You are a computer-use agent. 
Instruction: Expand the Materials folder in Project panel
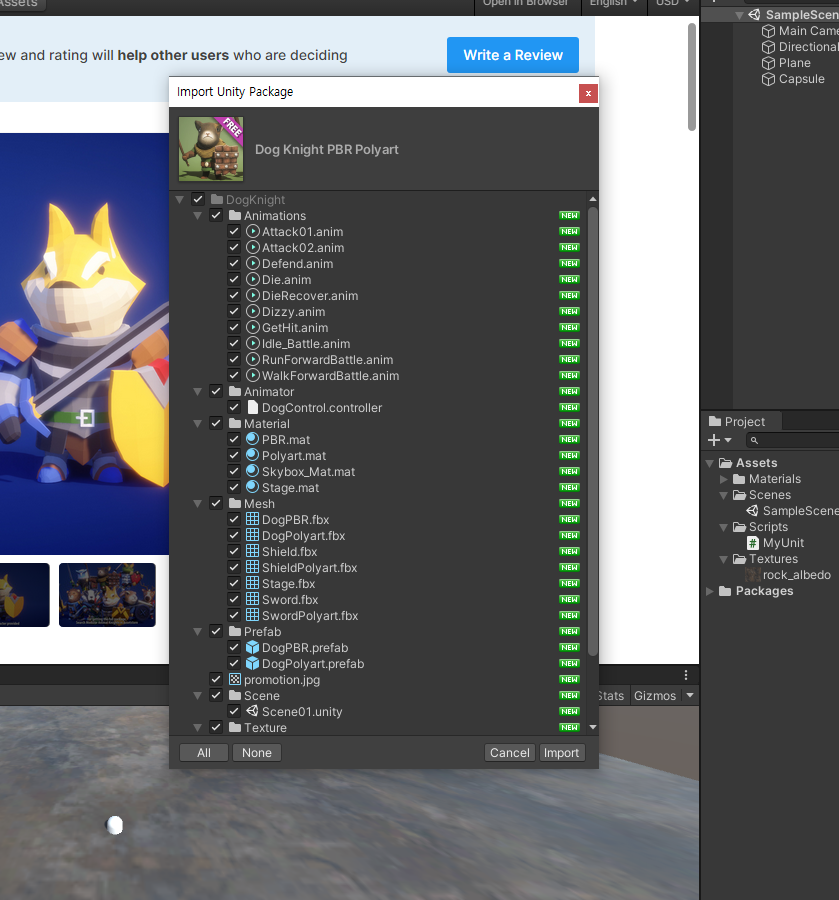pos(724,479)
